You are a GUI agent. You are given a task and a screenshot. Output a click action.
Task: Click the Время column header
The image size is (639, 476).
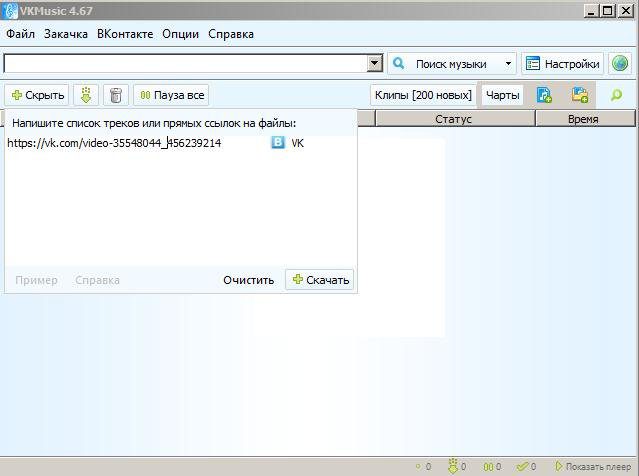tap(584, 119)
